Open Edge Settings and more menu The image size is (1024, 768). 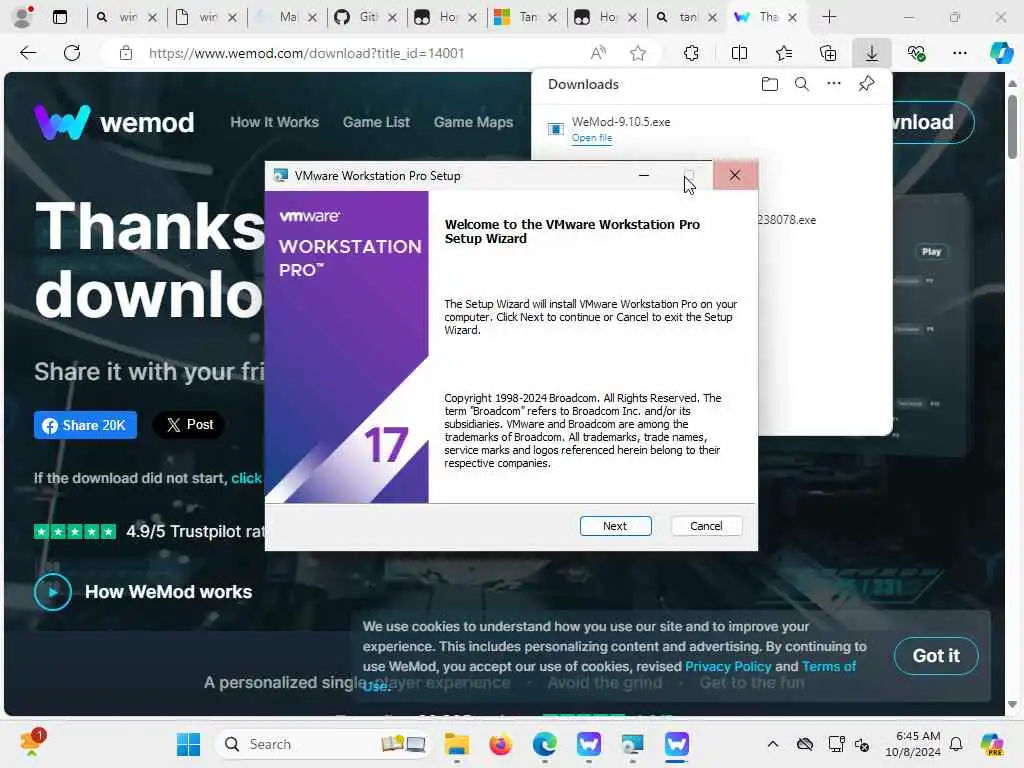click(x=959, y=53)
